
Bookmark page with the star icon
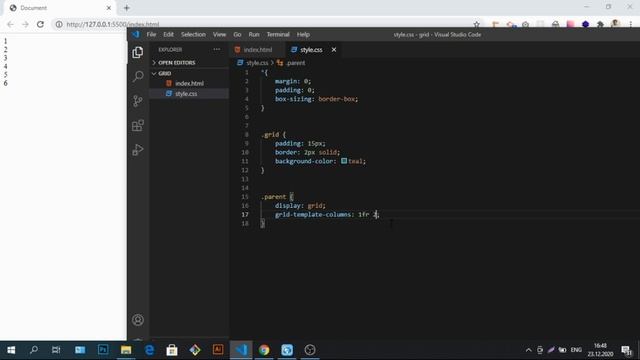tap(476, 24)
